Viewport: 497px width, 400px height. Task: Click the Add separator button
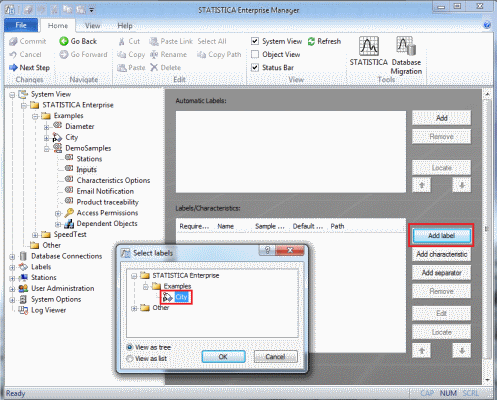pyautogui.click(x=441, y=273)
